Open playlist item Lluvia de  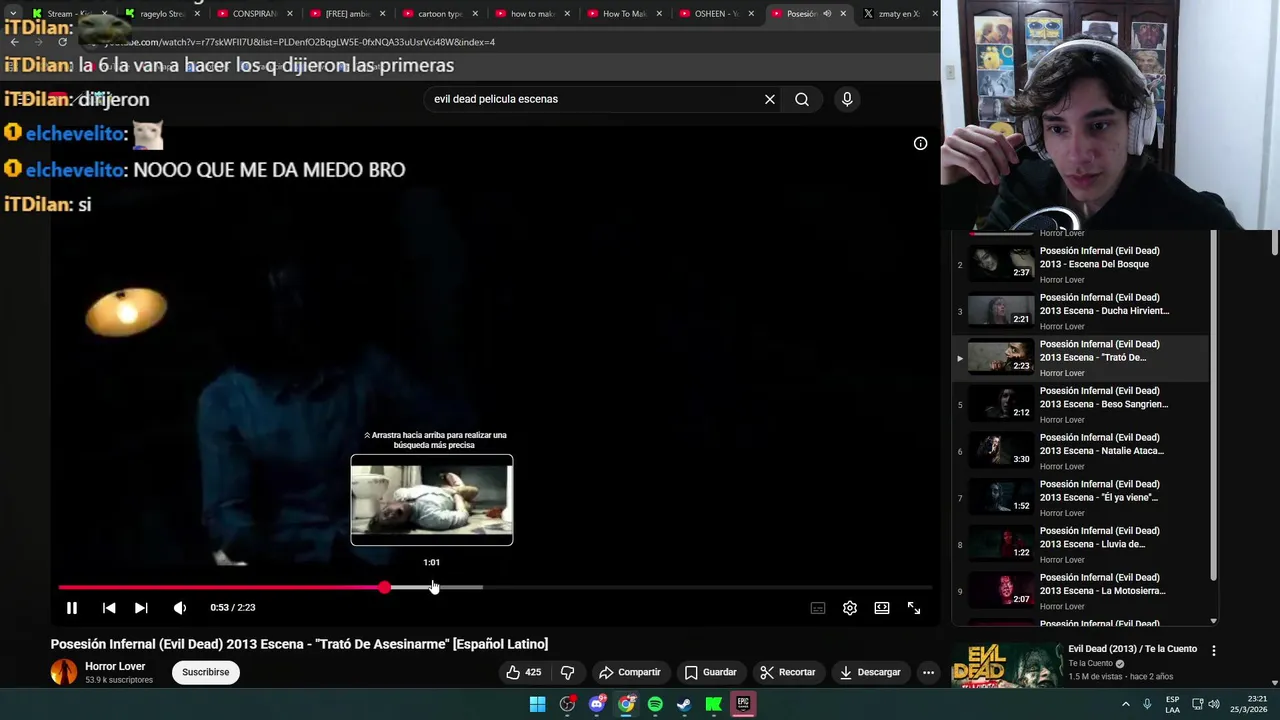[1080, 544]
